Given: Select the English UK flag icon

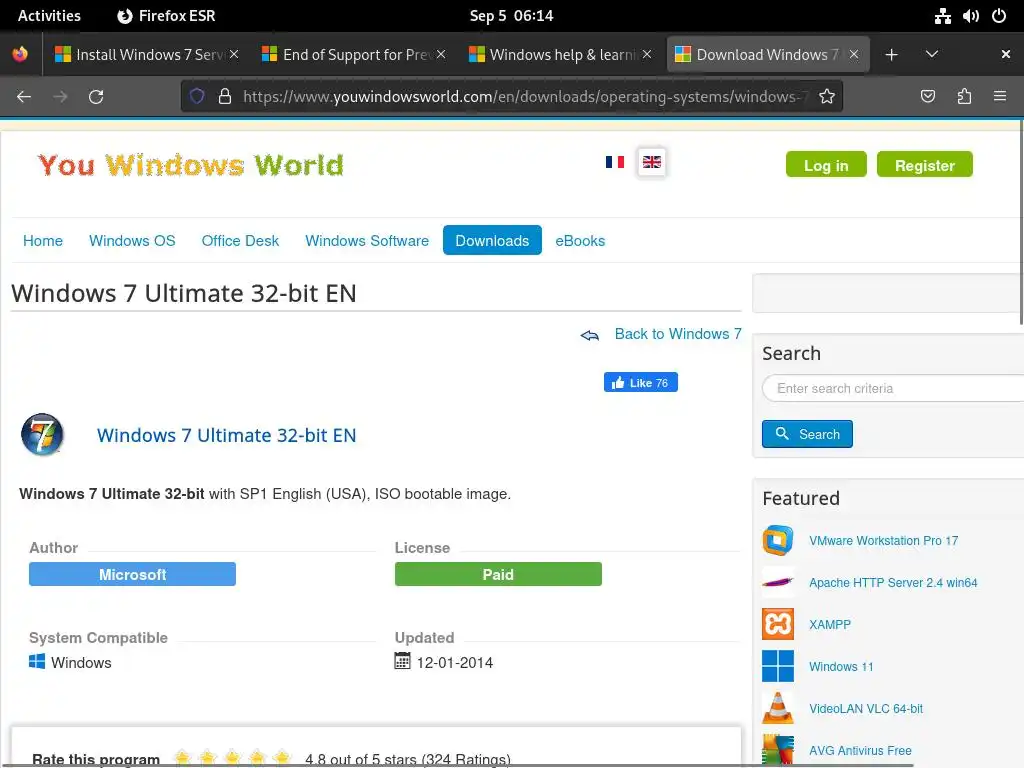Looking at the screenshot, I should tap(652, 162).
